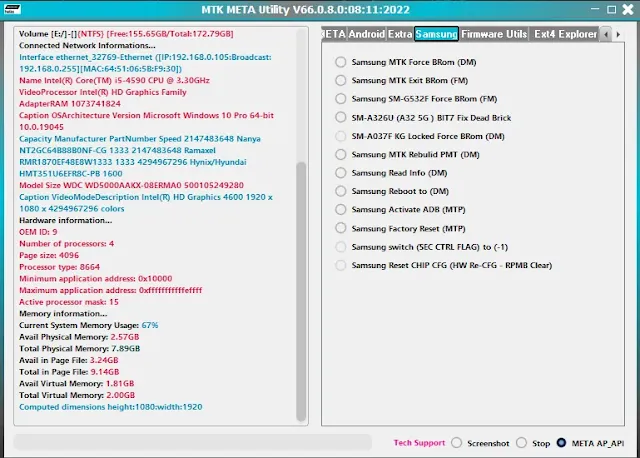This screenshot has height=458, width=640.
Task: Open the Samsung tab
Action: click(x=436, y=34)
